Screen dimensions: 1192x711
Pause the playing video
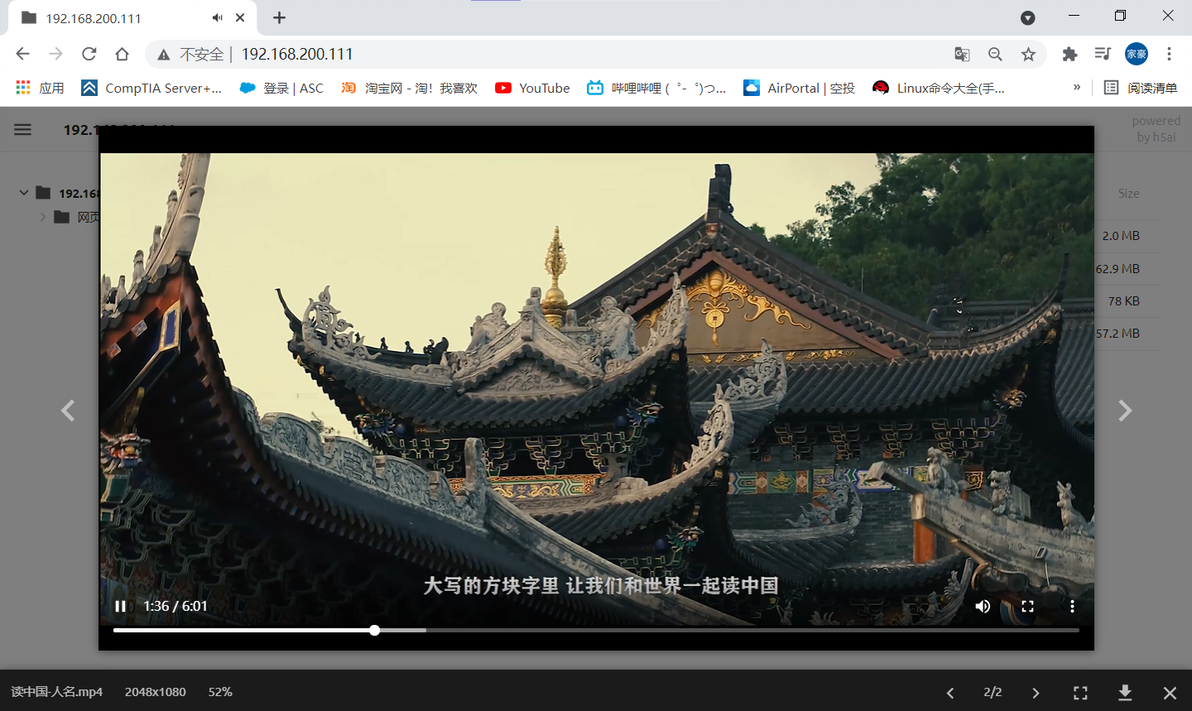click(120, 606)
